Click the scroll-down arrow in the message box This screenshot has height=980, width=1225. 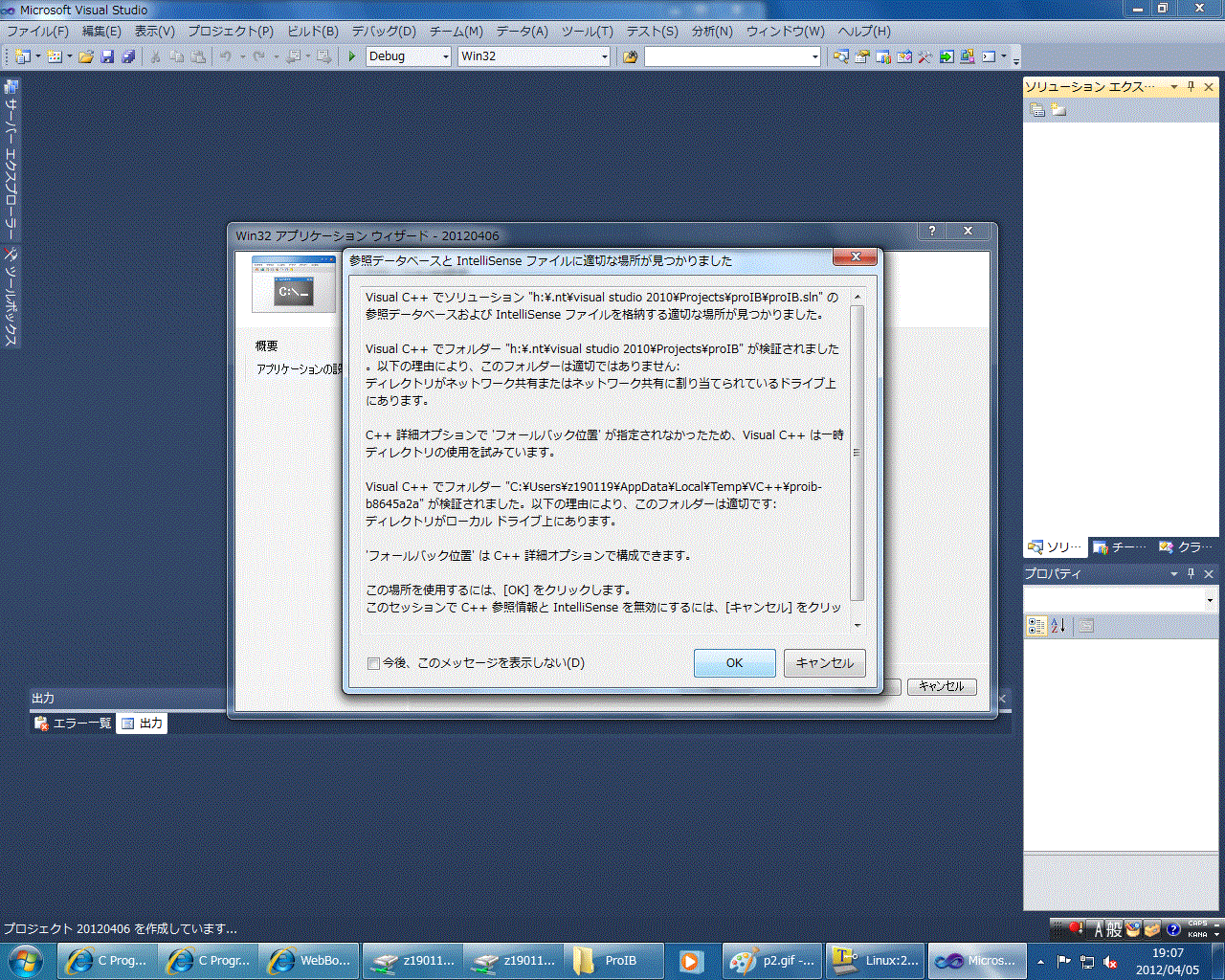[x=857, y=625]
